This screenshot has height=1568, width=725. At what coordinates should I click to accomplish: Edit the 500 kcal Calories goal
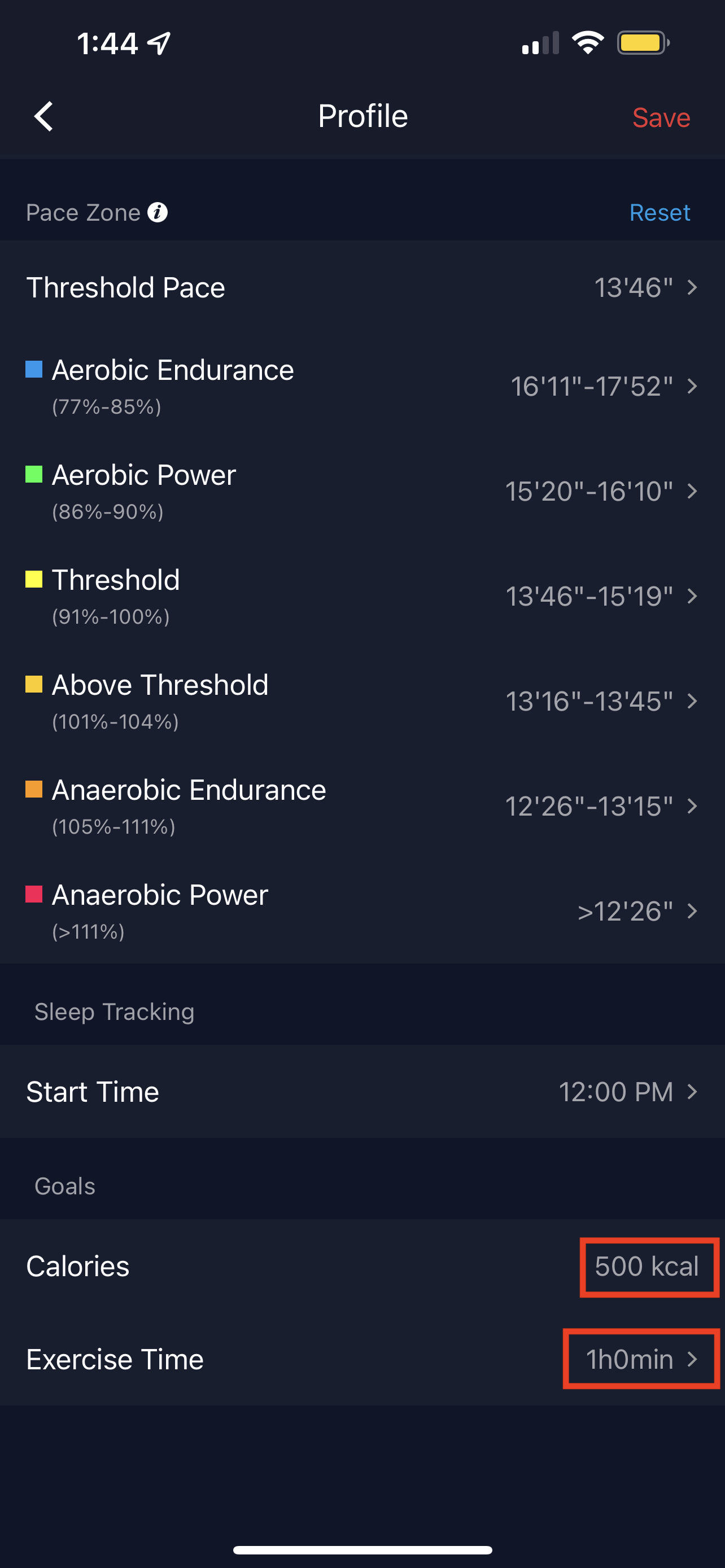pyautogui.click(x=648, y=1267)
